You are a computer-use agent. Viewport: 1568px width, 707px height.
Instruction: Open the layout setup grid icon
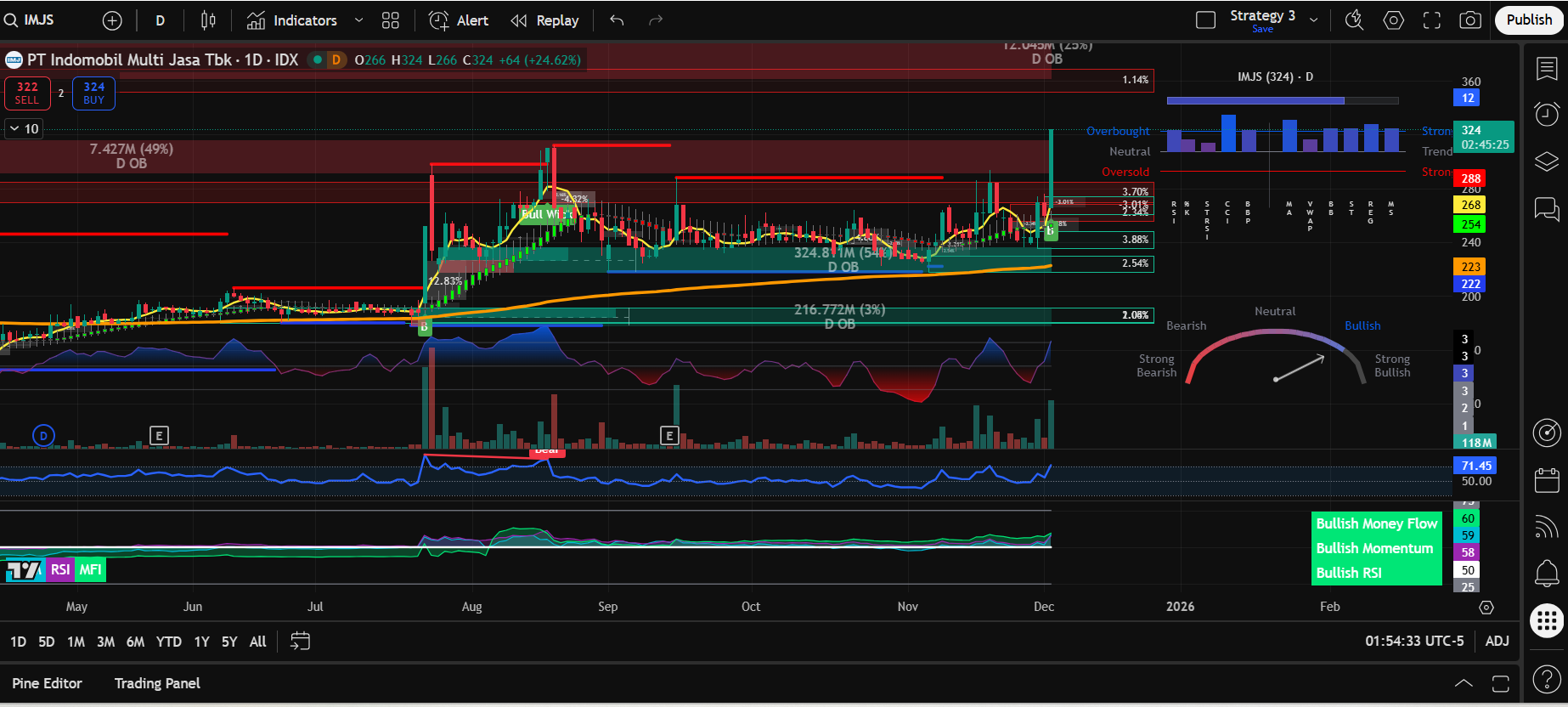[391, 20]
